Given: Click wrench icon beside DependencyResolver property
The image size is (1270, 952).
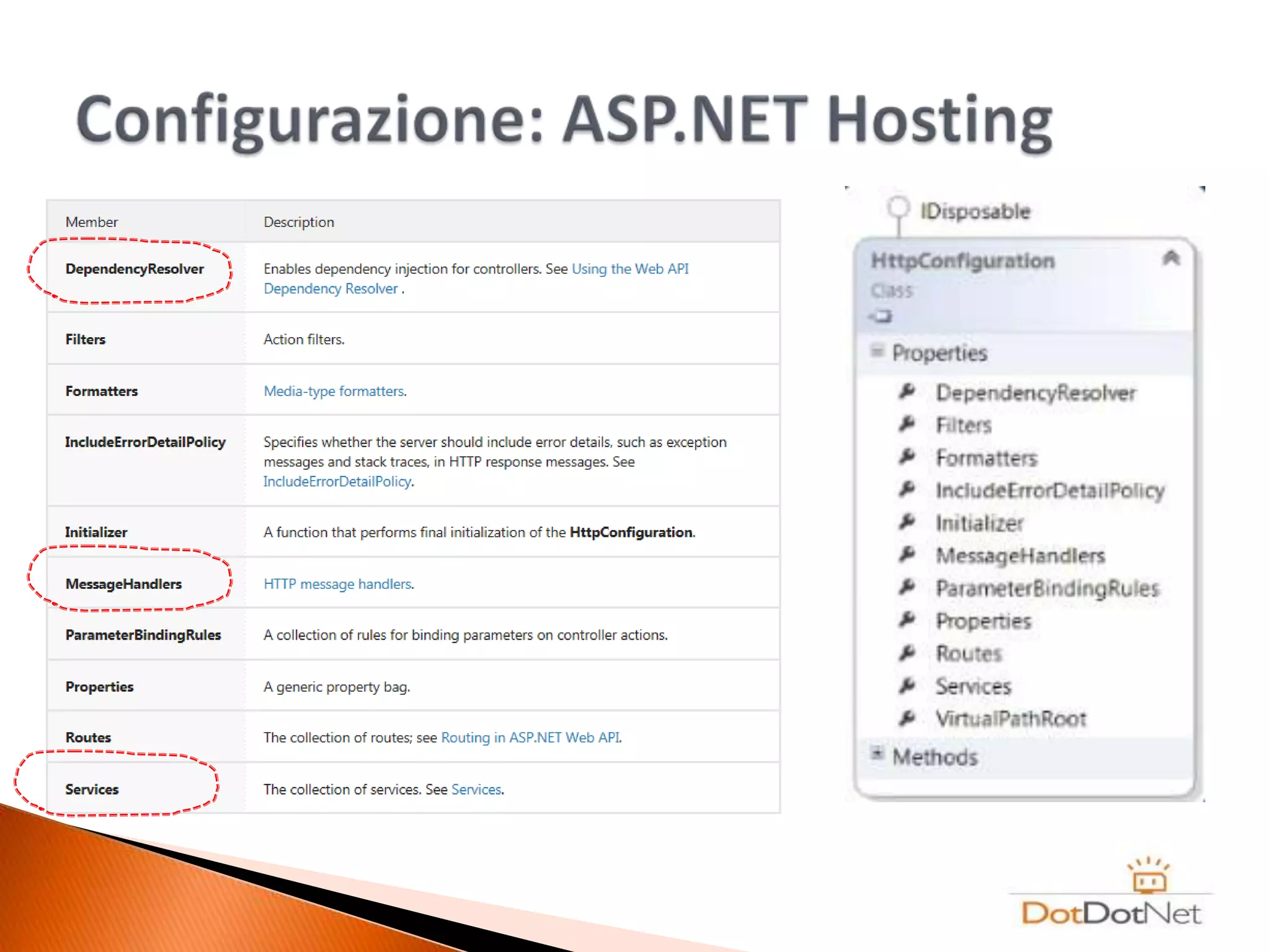Looking at the screenshot, I should pos(907,392).
